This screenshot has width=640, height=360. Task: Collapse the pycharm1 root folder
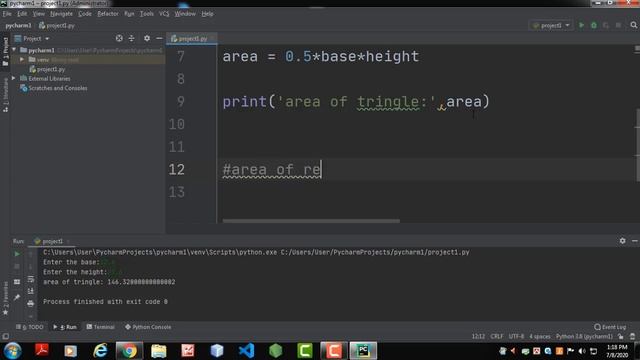[x=14, y=50]
